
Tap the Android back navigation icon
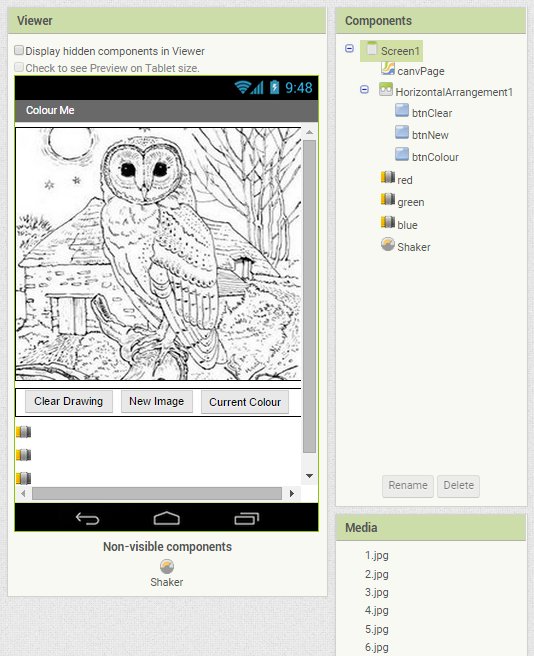point(87,519)
